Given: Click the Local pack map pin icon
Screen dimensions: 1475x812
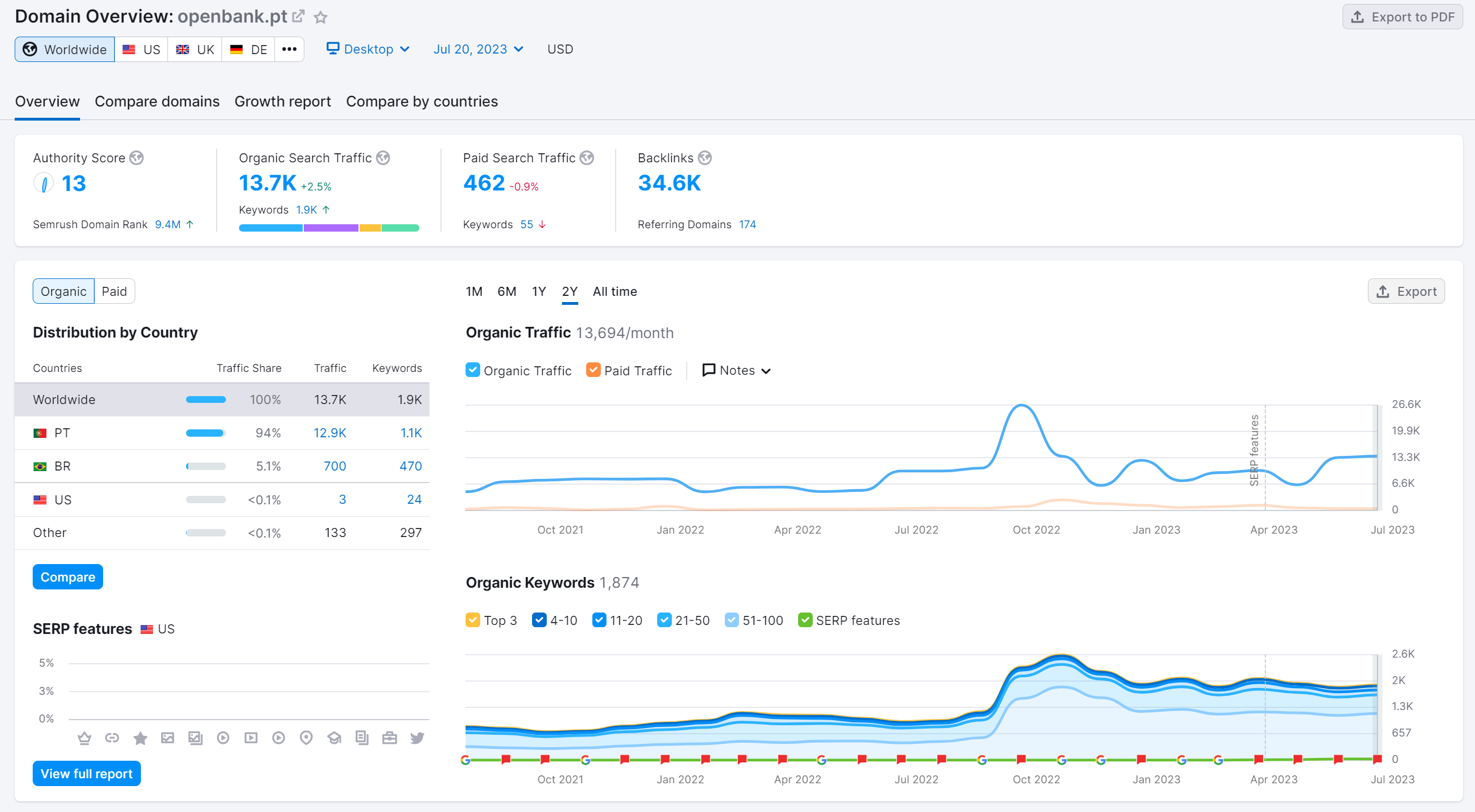Looking at the screenshot, I should [x=307, y=738].
